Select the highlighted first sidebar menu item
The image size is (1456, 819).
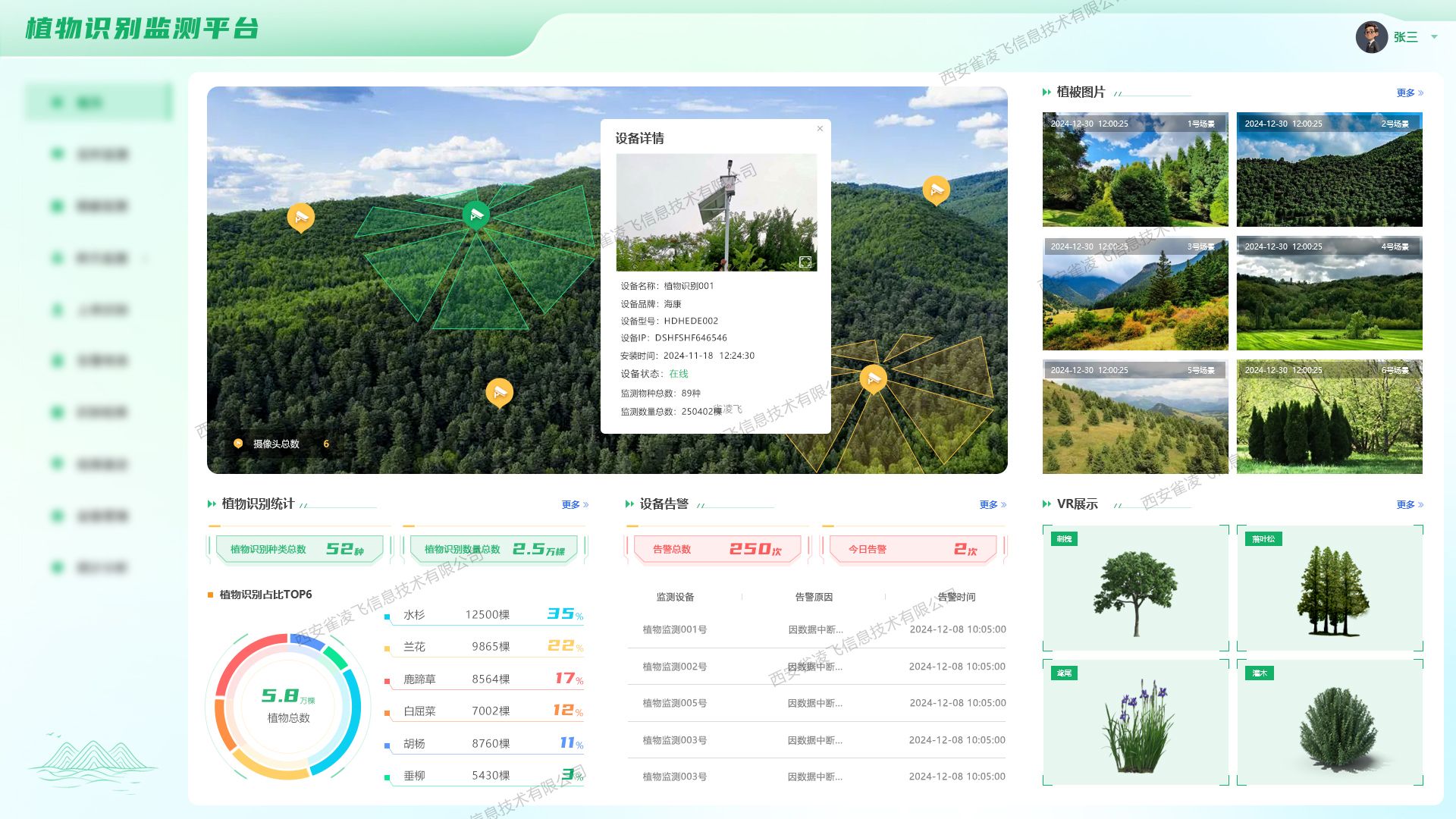click(99, 102)
